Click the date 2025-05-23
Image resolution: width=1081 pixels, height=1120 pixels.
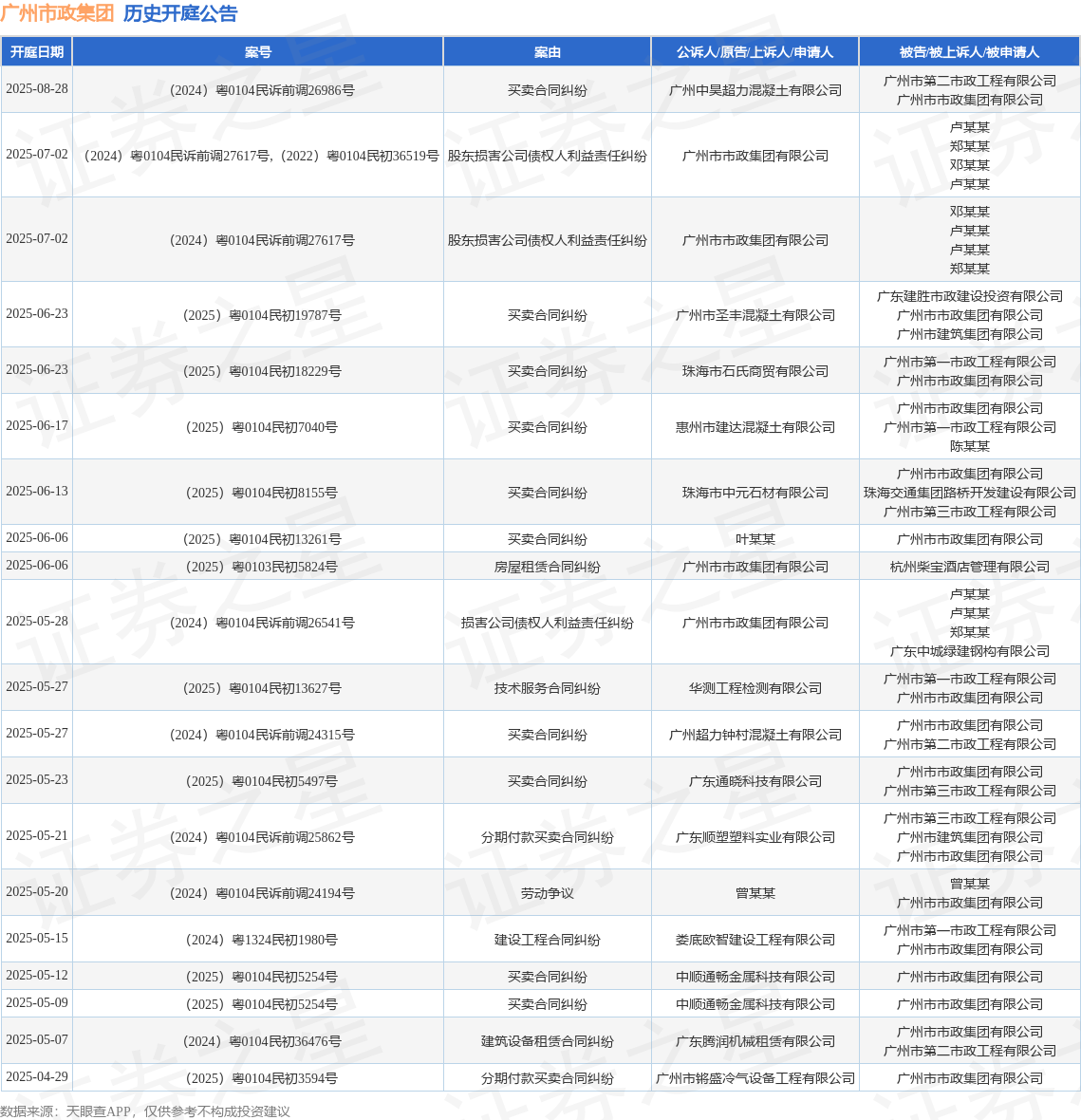point(37,780)
